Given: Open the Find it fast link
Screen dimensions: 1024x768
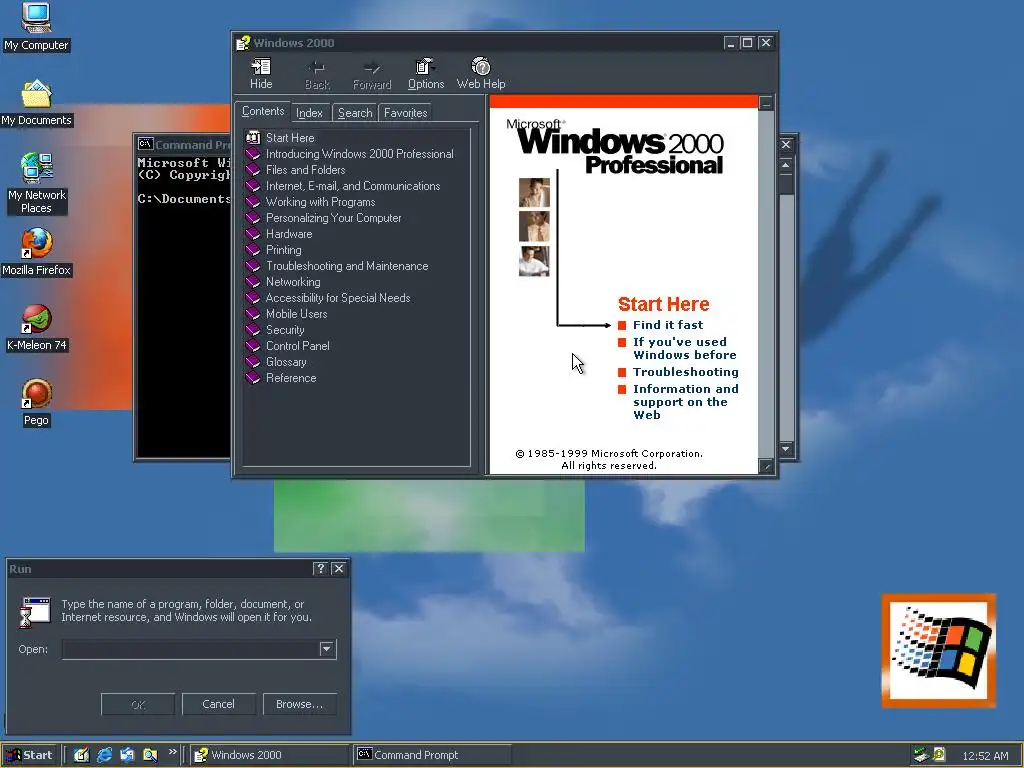Looking at the screenshot, I should (667, 325).
